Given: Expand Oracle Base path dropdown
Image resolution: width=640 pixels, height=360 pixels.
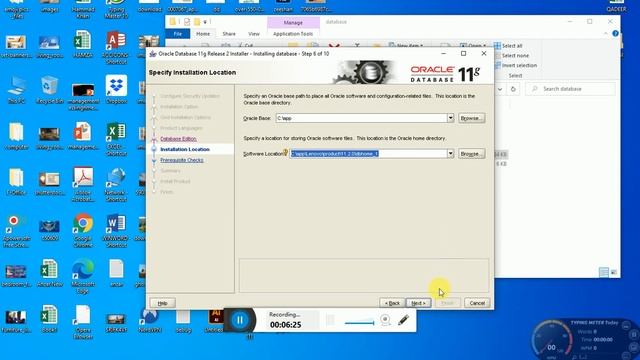Looking at the screenshot, I should [450, 118].
